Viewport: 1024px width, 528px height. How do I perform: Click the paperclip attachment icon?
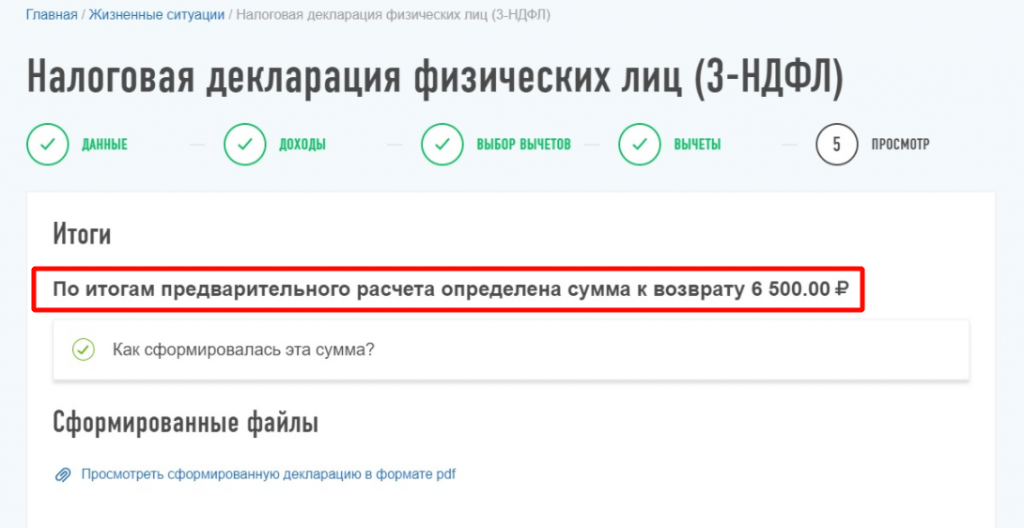click(x=63, y=475)
